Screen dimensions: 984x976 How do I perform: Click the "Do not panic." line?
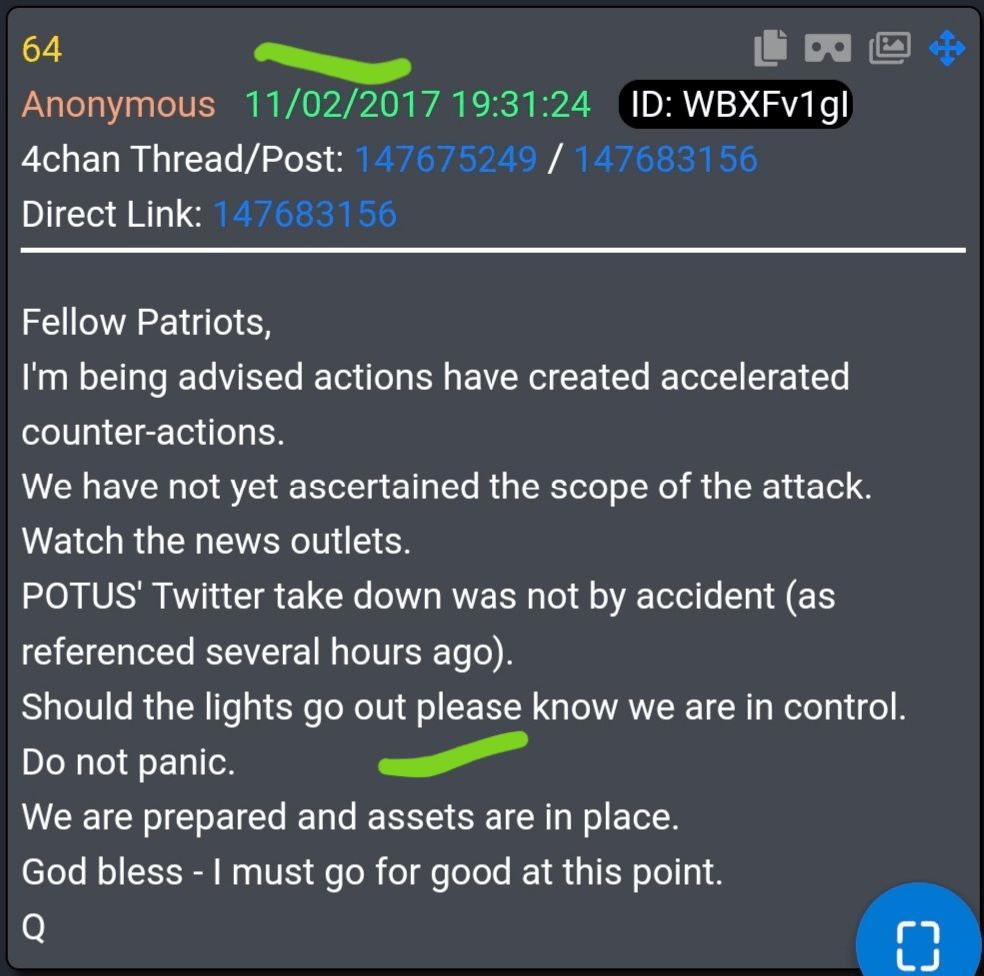(x=128, y=763)
